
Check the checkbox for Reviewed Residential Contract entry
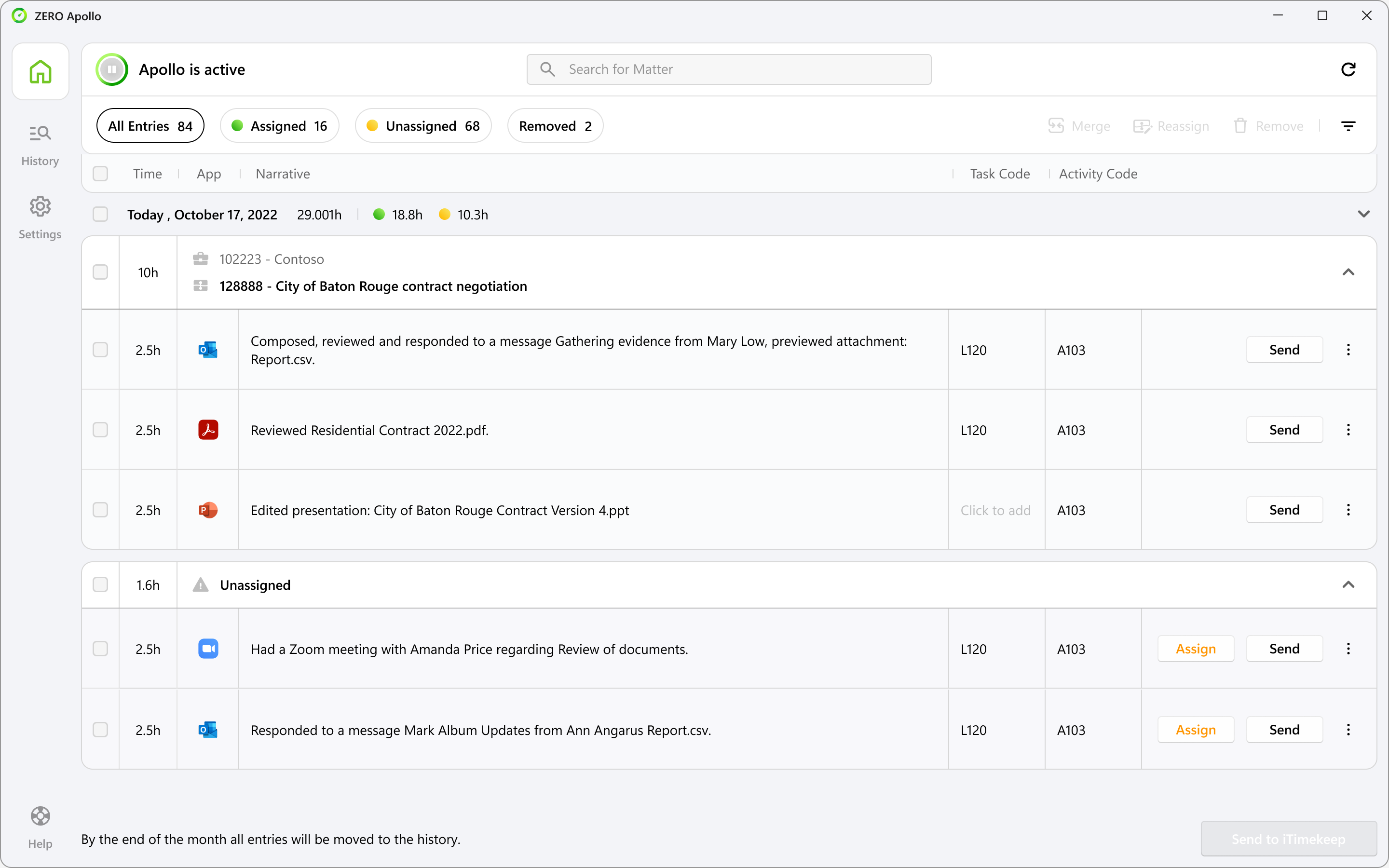100,429
